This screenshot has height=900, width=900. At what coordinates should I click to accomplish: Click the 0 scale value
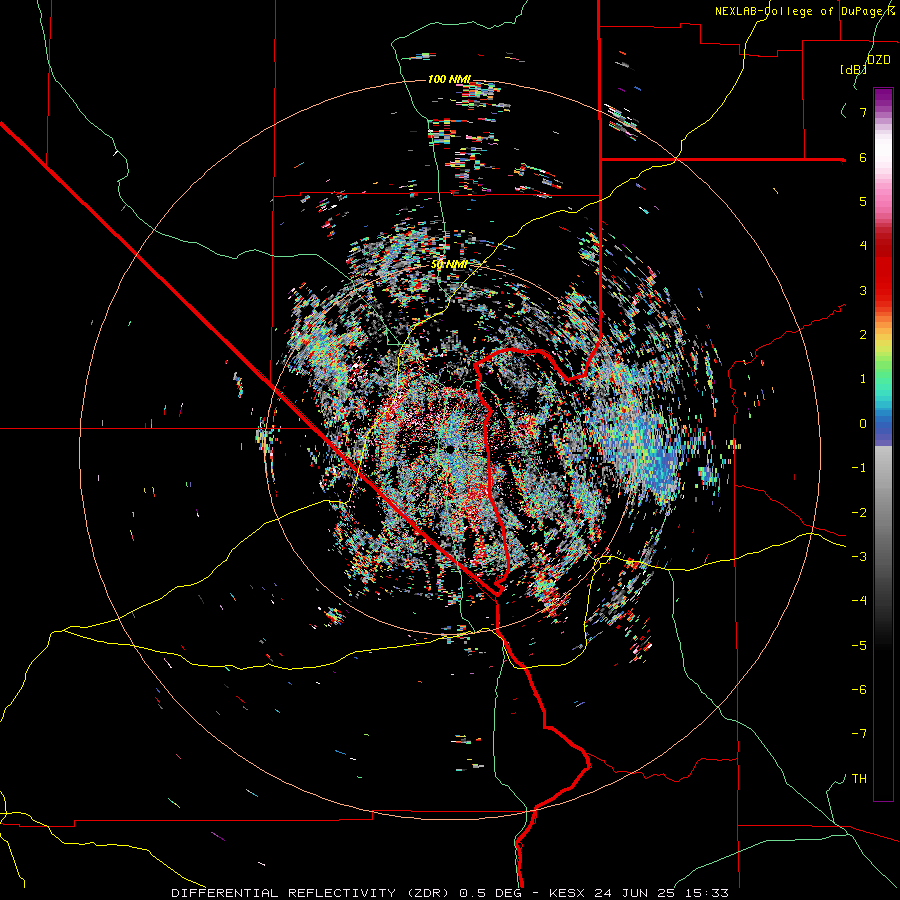[x=863, y=424]
